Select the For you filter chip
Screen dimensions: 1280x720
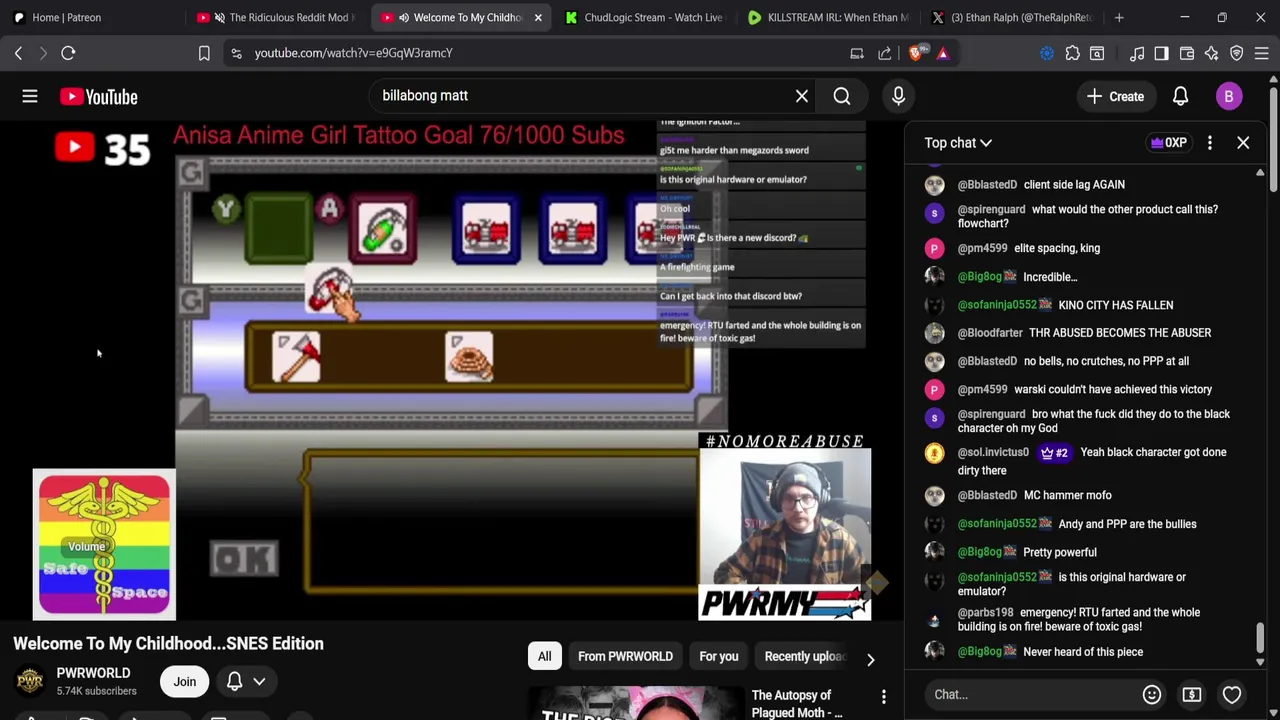[718, 656]
